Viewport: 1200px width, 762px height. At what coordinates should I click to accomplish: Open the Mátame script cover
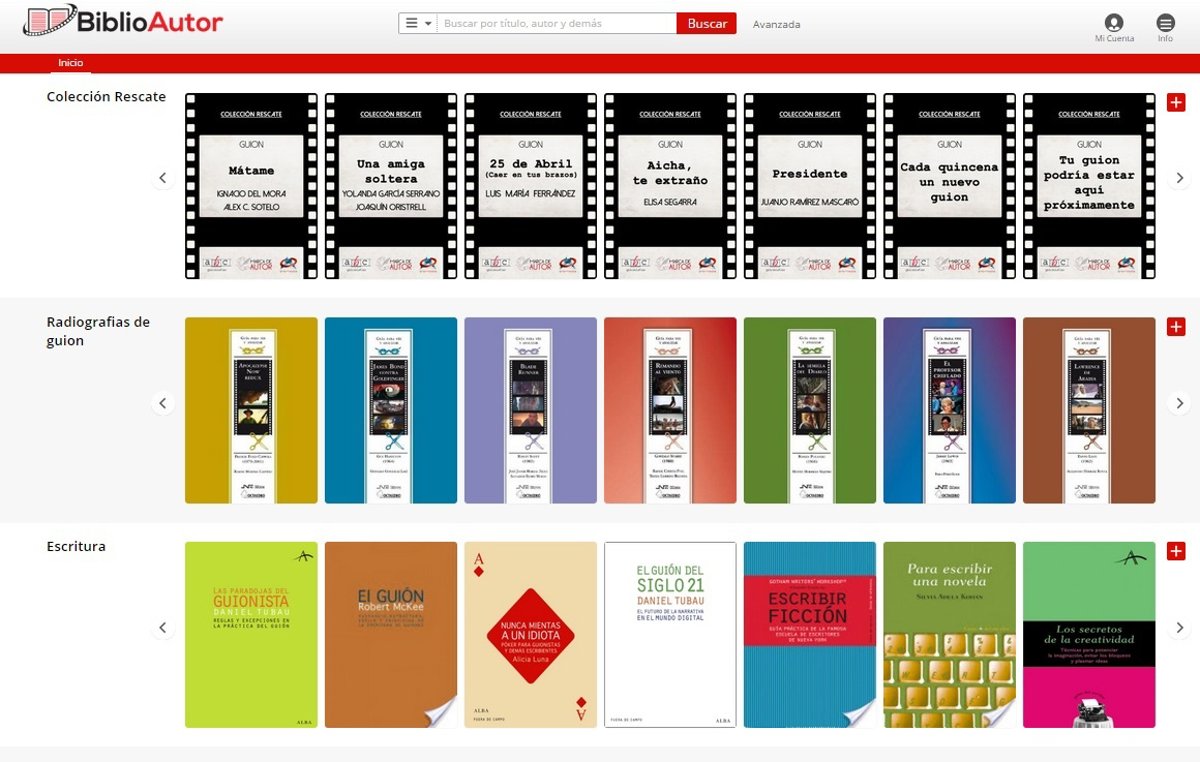(251, 186)
